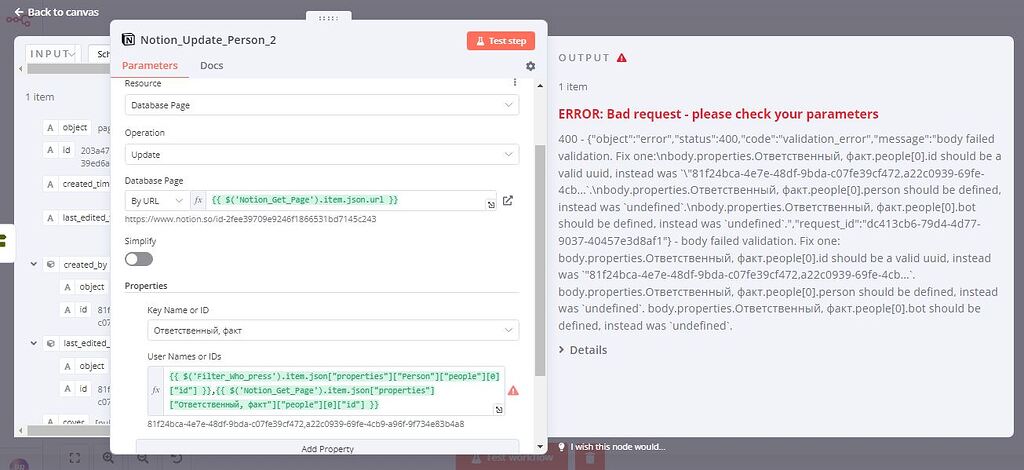
Task: Switch to the Docs tab
Action: 212,66
